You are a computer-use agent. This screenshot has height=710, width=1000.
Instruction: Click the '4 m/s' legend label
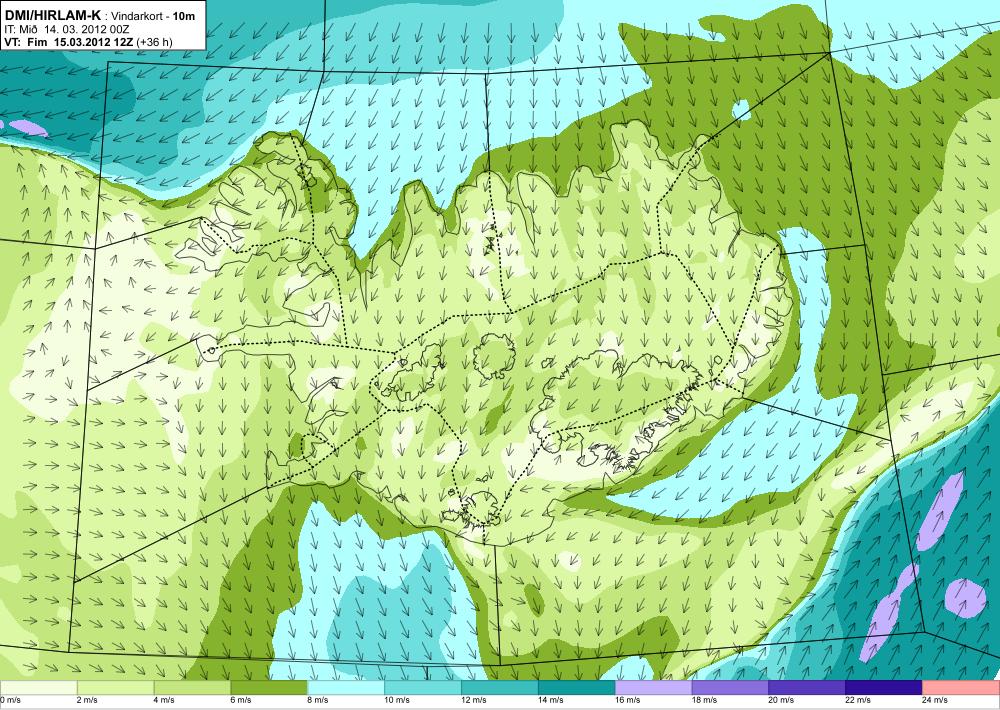coord(165,700)
